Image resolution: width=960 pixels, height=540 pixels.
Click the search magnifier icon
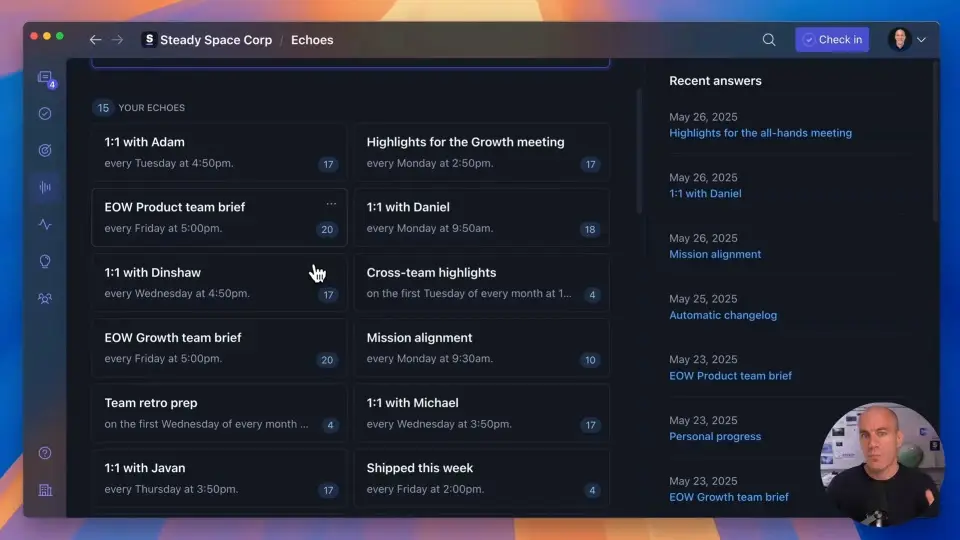769,40
